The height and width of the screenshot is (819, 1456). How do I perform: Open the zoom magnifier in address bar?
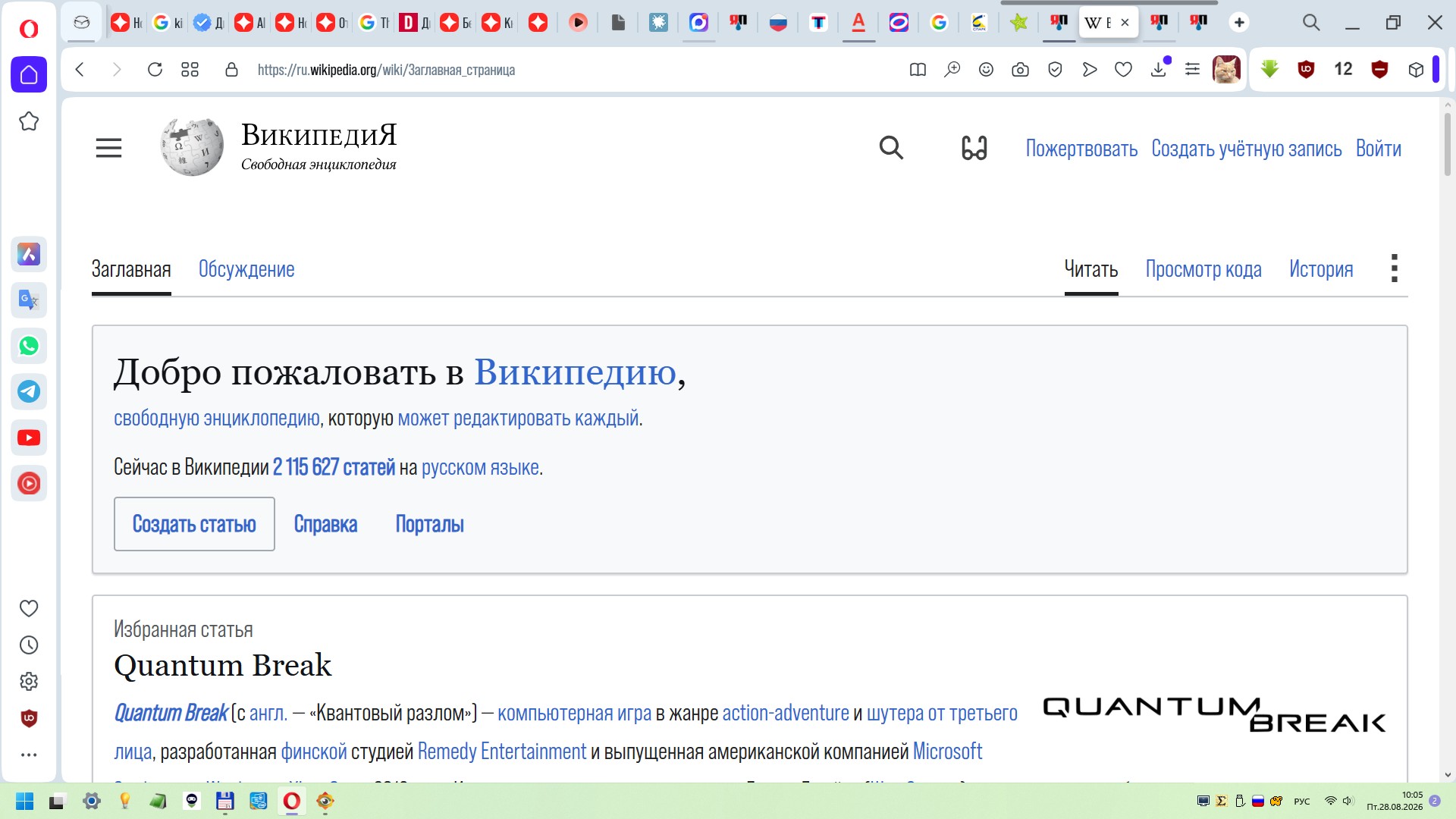click(952, 70)
